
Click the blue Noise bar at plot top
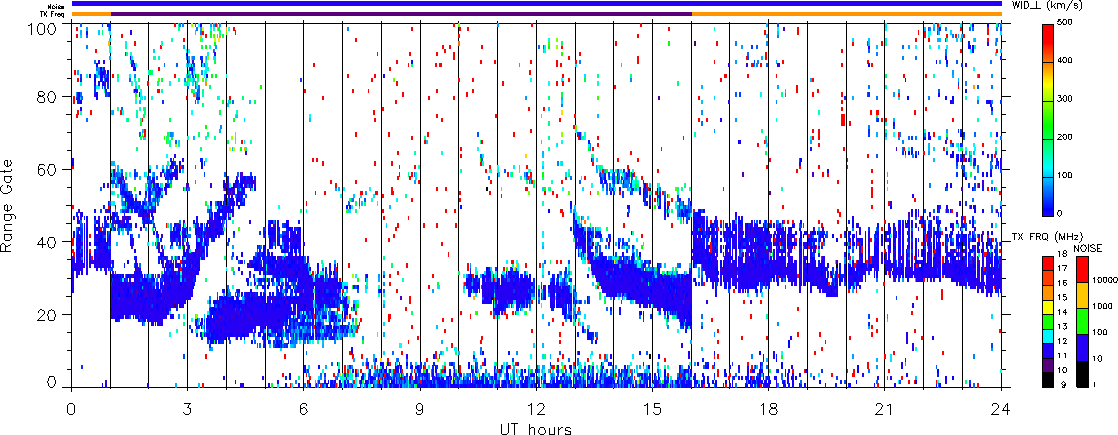[x=537, y=5]
